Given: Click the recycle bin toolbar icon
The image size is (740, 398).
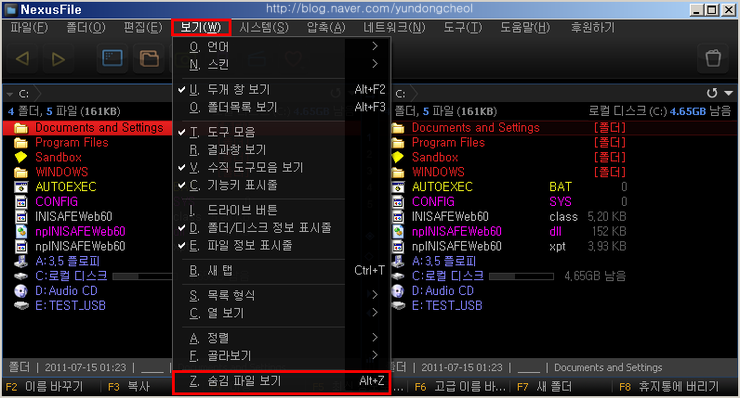Looking at the screenshot, I should pos(713,59).
